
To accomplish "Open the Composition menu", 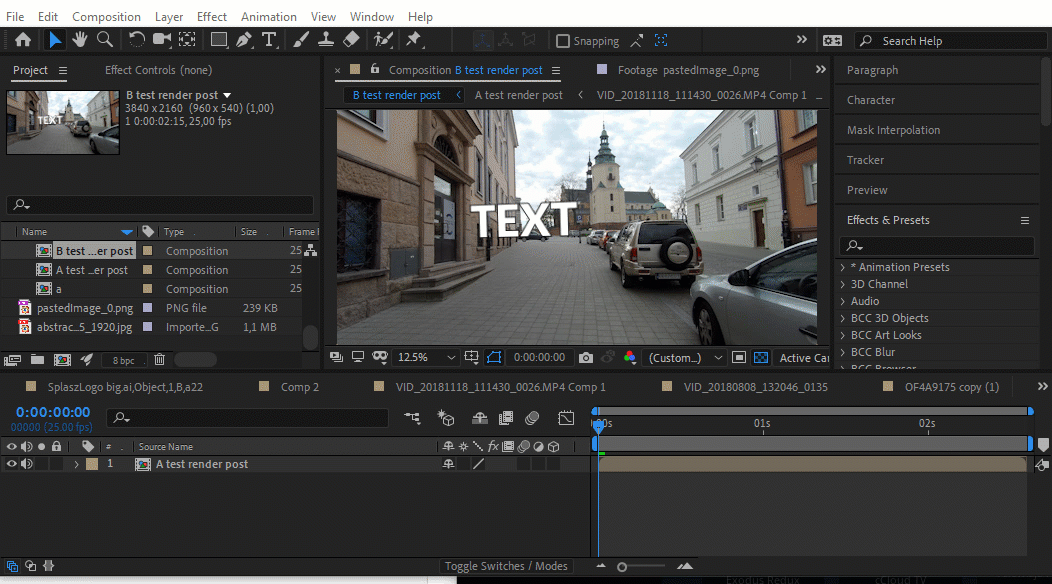I will point(106,17).
